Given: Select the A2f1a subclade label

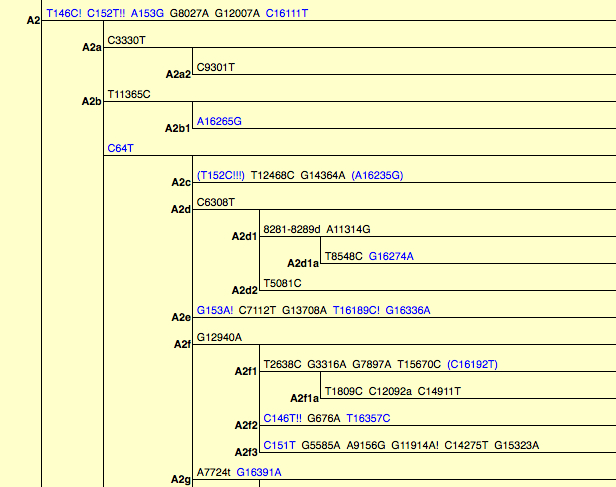Looking at the screenshot, I should point(304,398).
